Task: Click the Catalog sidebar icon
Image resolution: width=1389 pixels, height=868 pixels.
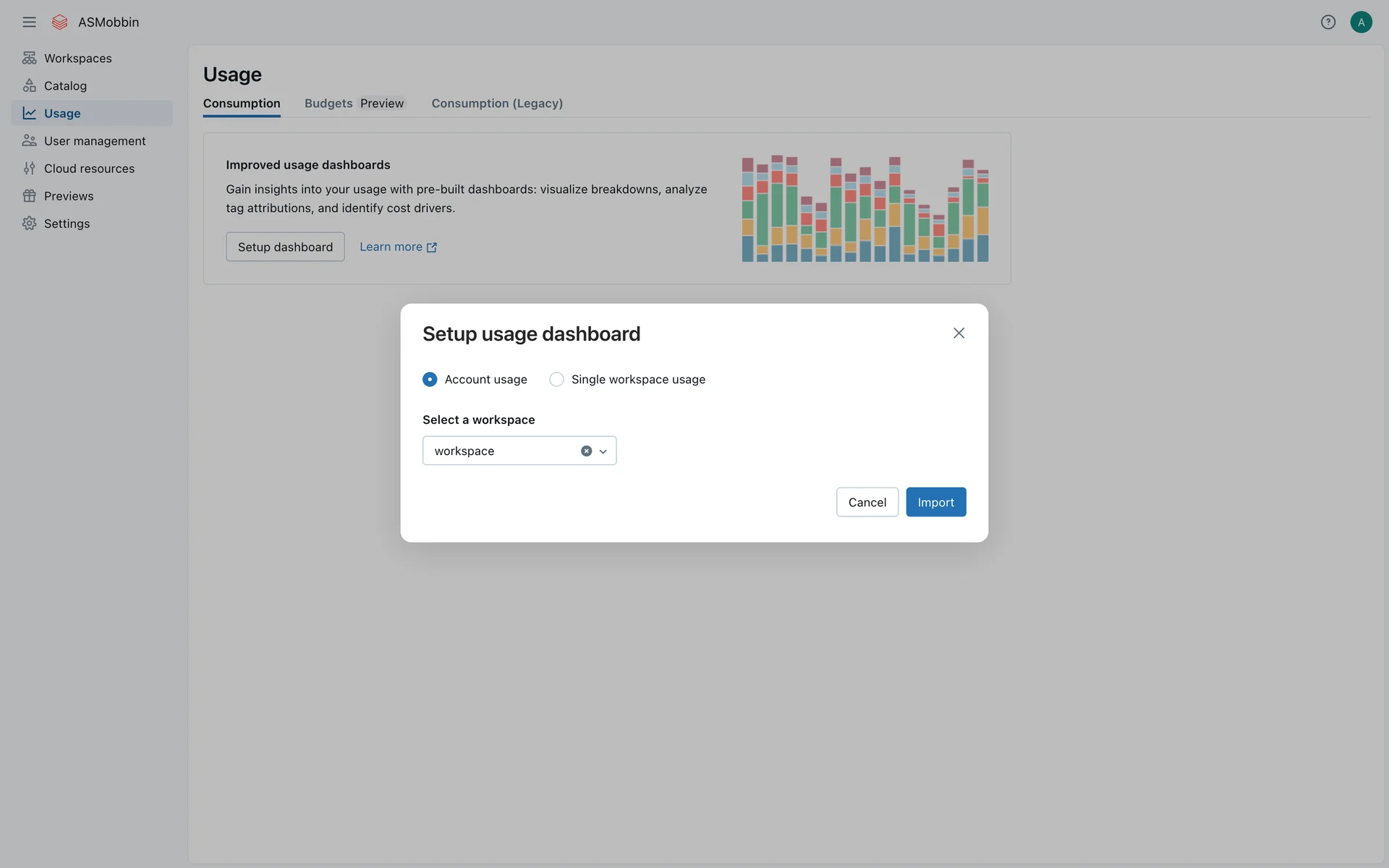Action: coord(29,85)
